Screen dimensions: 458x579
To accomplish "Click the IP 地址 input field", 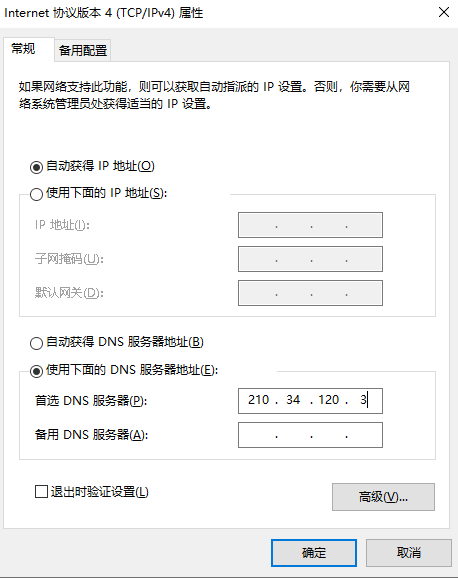I will click(x=310, y=225).
